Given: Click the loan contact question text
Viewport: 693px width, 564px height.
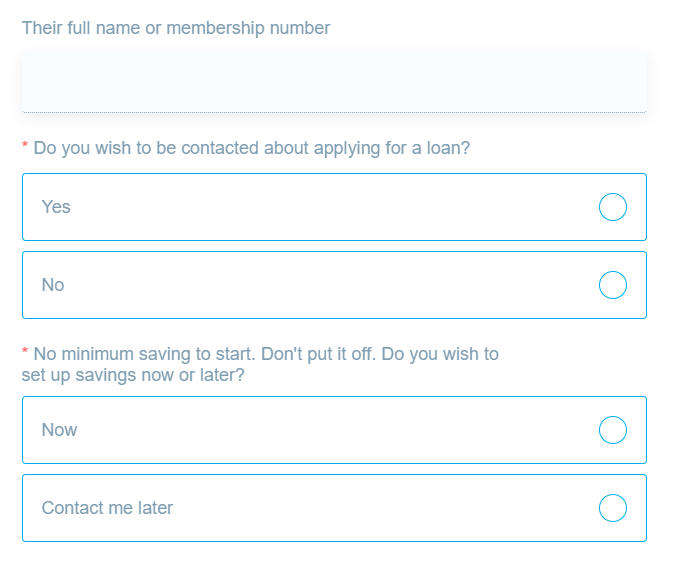Looking at the screenshot, I should [x=251, y=148].
